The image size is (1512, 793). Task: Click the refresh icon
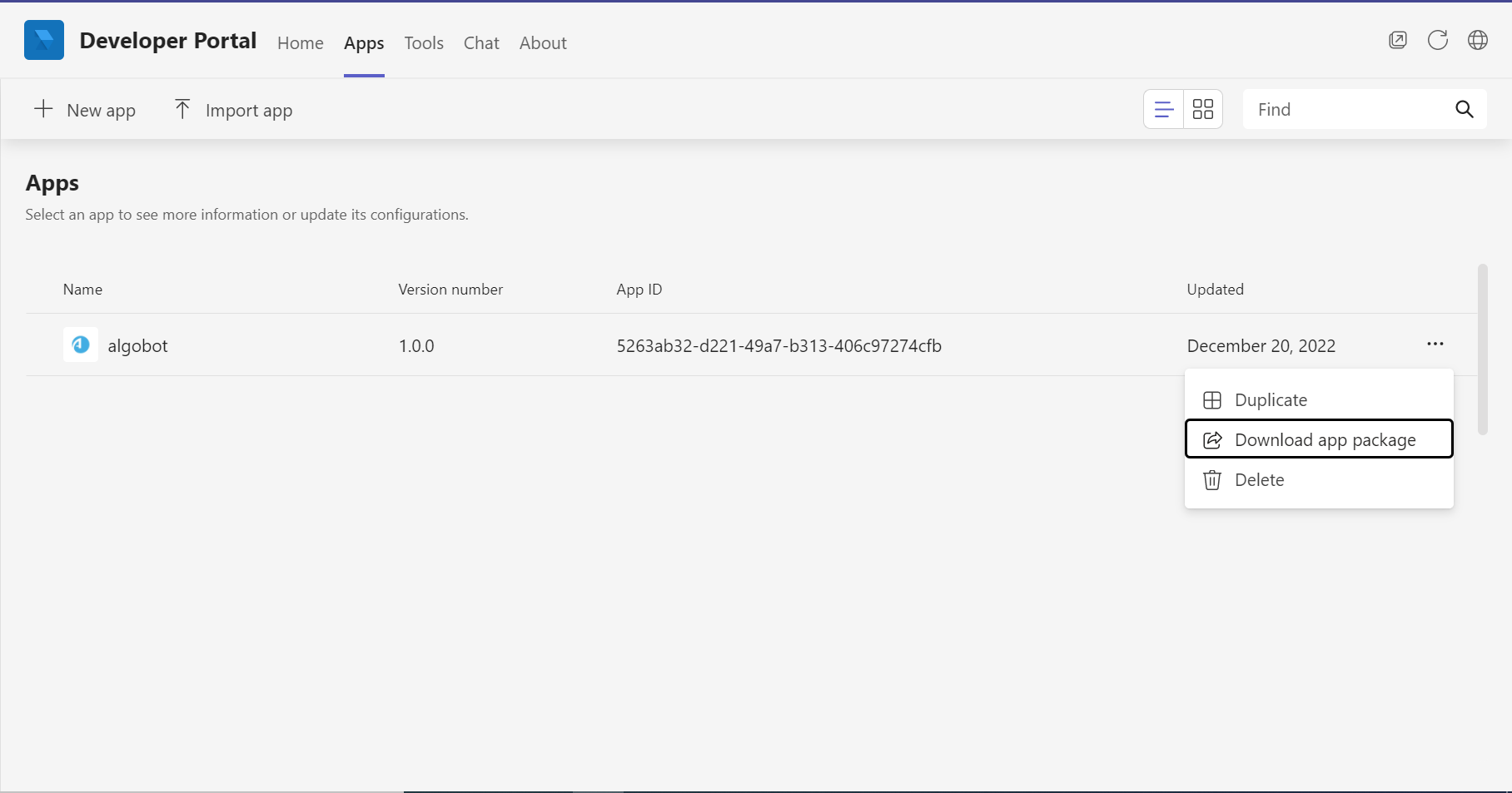click(1438, 40)
